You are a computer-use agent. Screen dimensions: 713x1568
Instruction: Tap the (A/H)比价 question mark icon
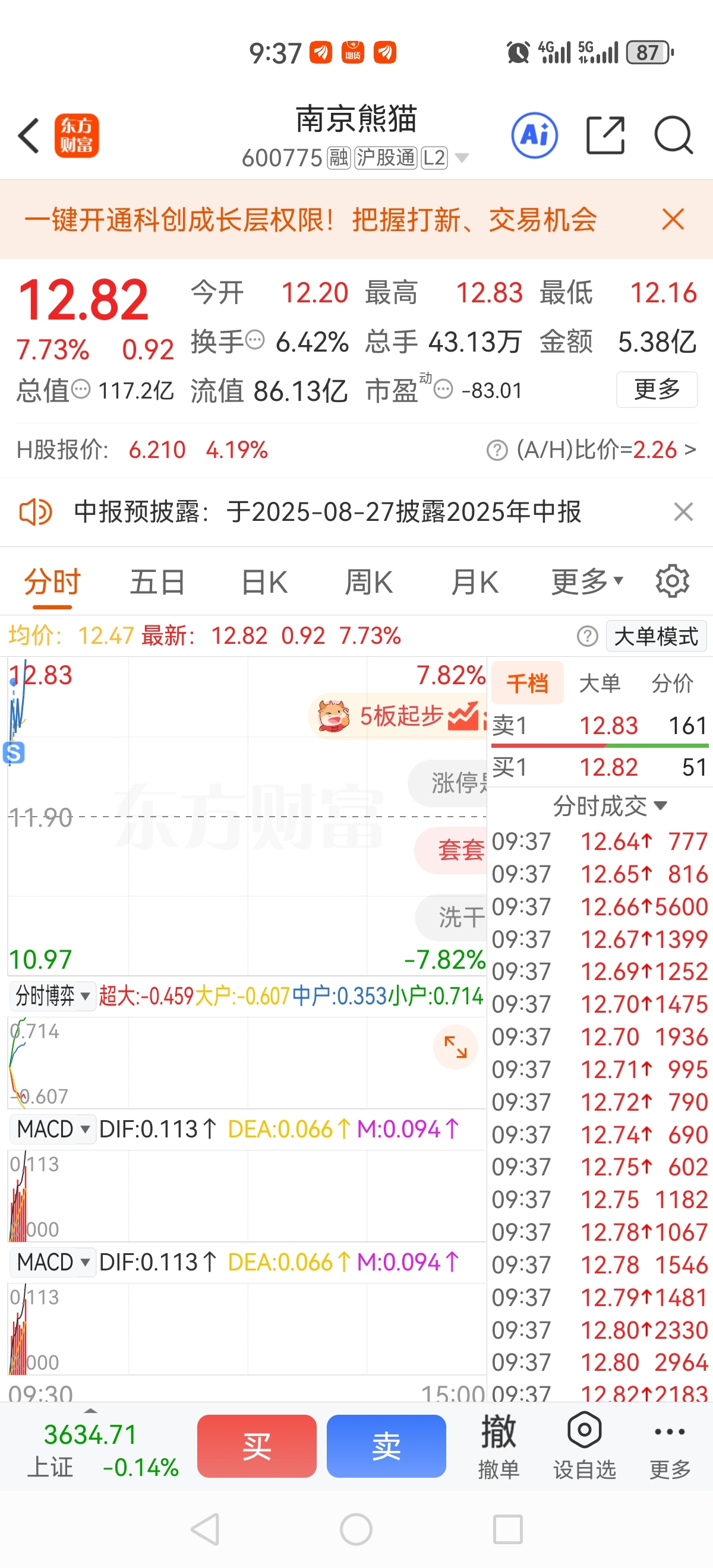[497, 450]
